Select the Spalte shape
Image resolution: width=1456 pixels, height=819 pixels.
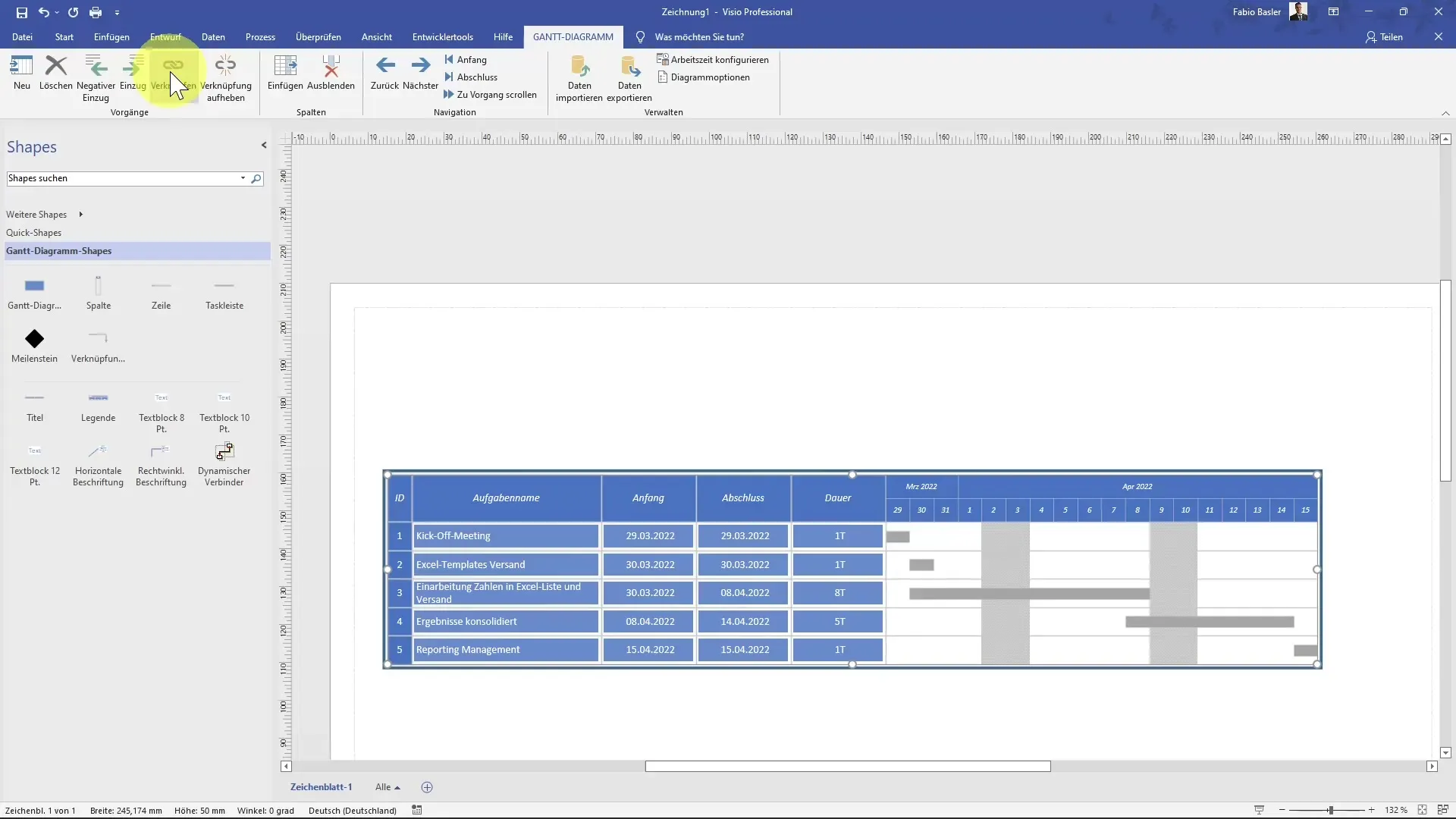(x=99, y=293)
